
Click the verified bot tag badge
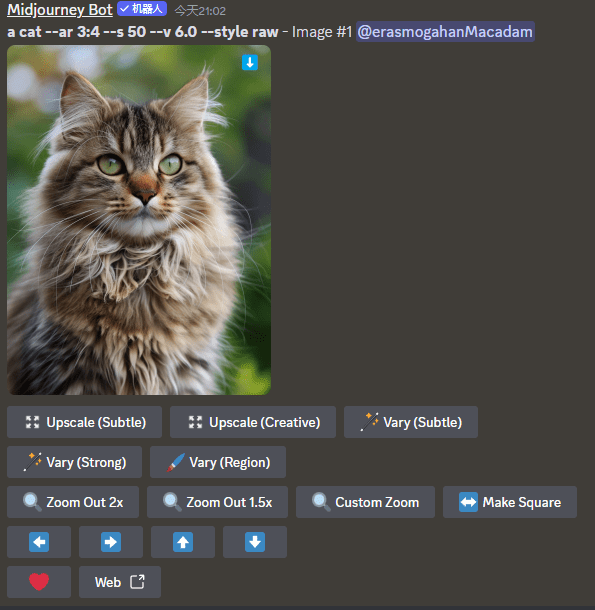(142, 9)
